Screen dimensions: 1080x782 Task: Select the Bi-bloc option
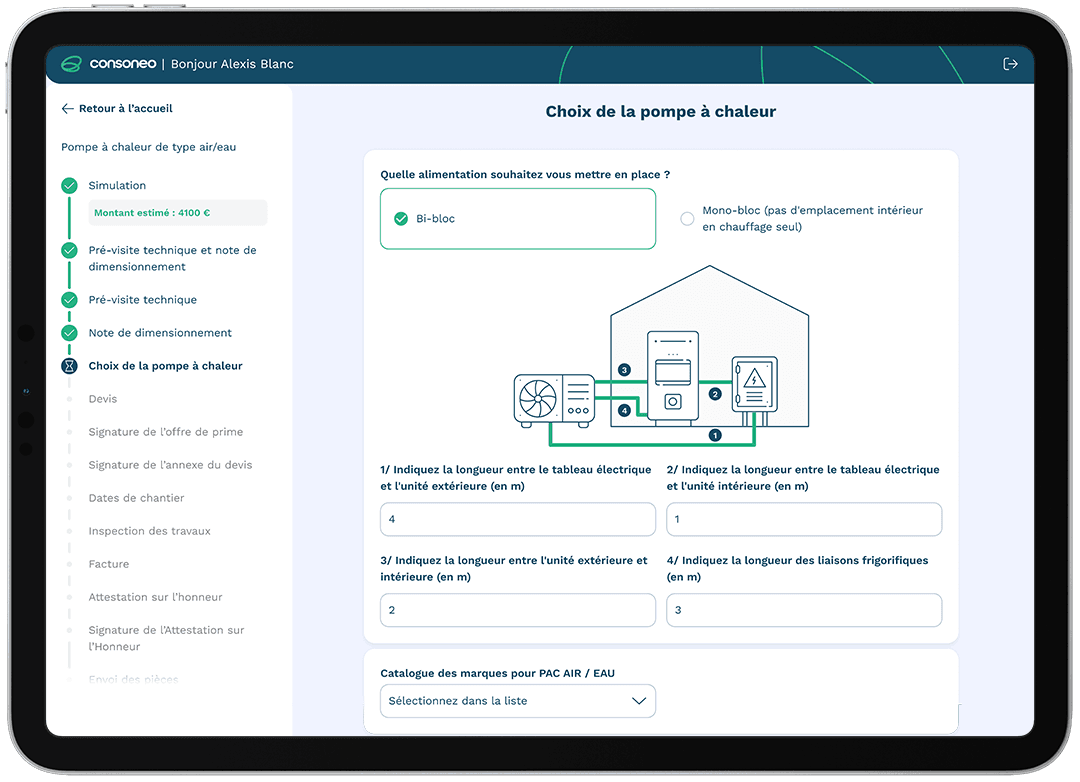[517, 219]
